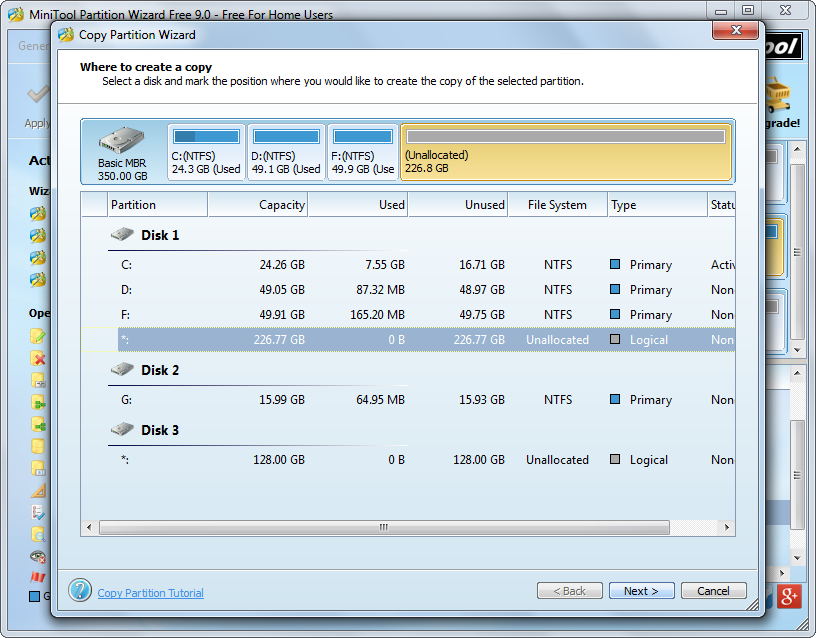This screenshot has height=638, width=816.
Task: Click gray Logical type square in 128.00 GB row
Action: tap(615, 459)
